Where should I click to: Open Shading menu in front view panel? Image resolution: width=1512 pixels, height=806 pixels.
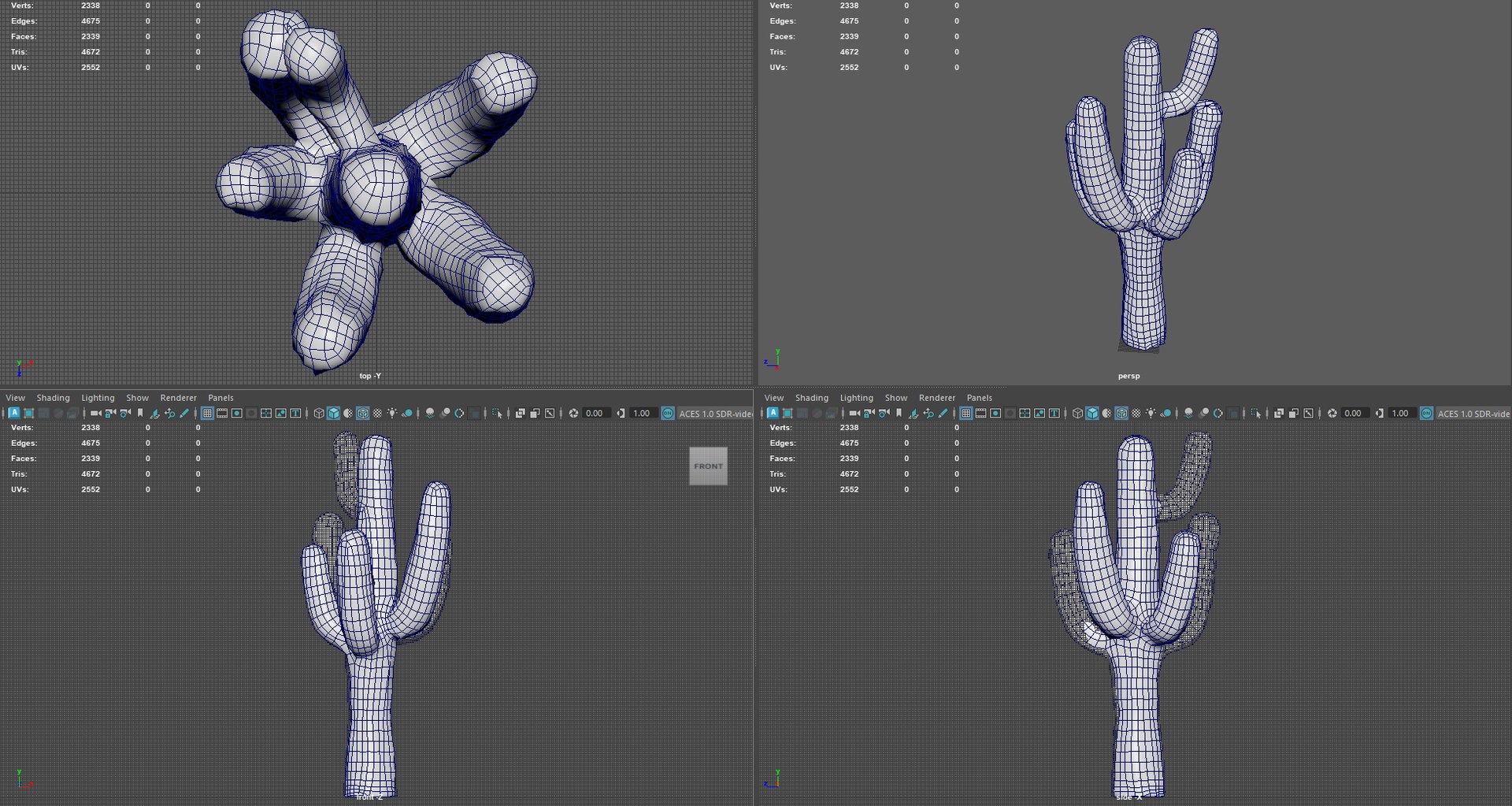coord(53,398)
